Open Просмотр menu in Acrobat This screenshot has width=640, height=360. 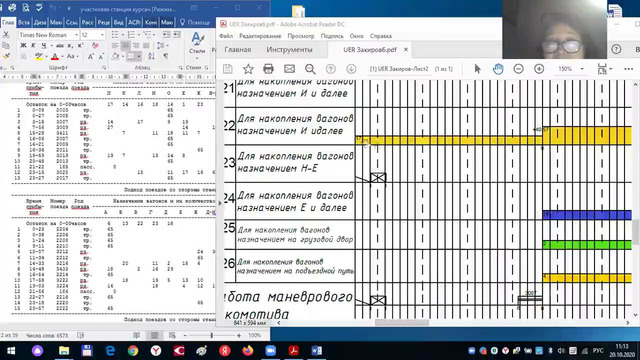coord(301,36)
